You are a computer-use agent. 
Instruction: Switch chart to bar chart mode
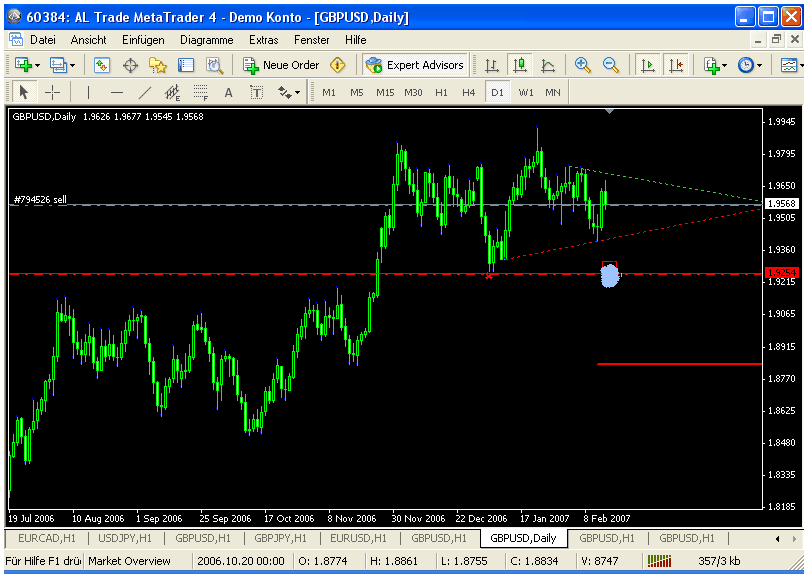tap(492, 65)
